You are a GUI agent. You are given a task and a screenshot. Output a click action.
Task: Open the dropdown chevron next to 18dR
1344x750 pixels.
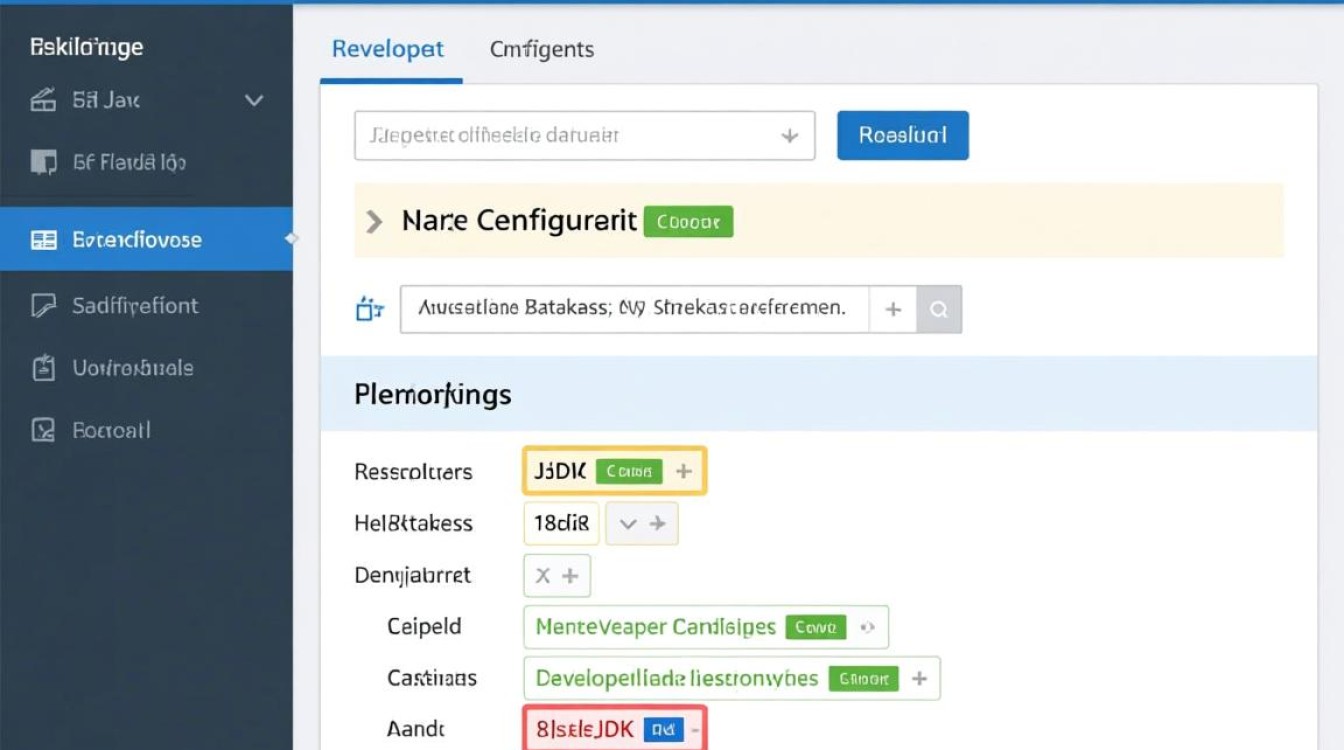click(x=628, y=523)
